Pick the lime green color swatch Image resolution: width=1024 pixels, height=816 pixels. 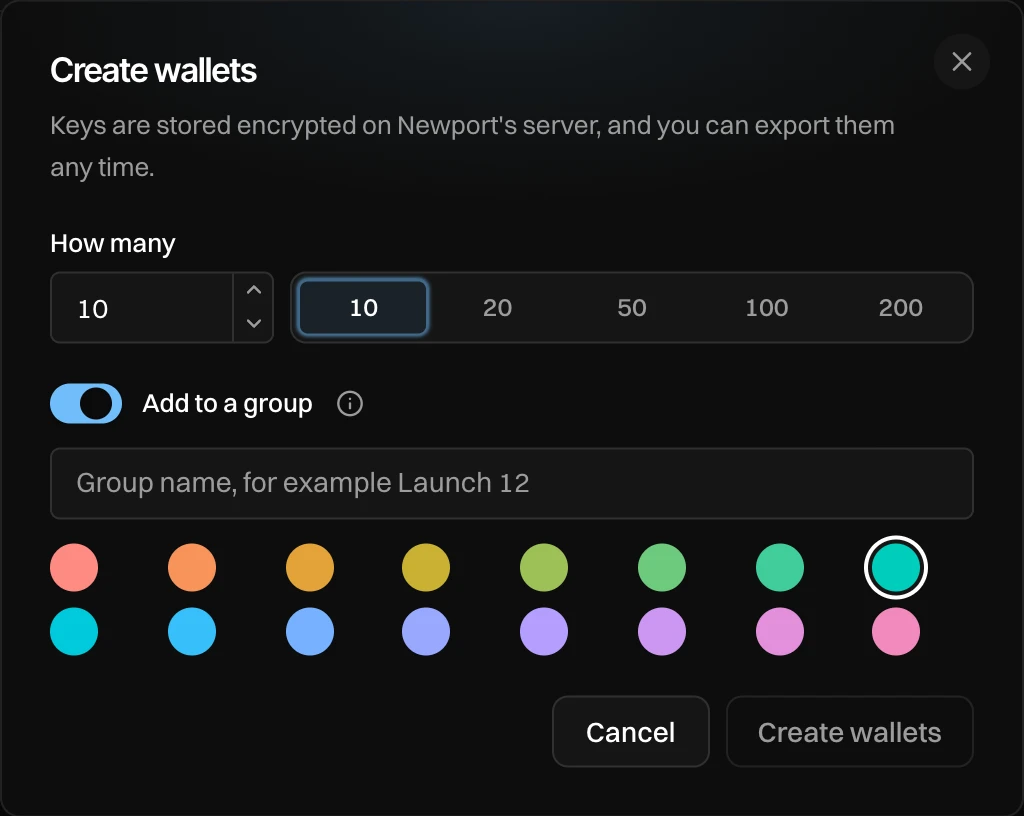point(544,567)
